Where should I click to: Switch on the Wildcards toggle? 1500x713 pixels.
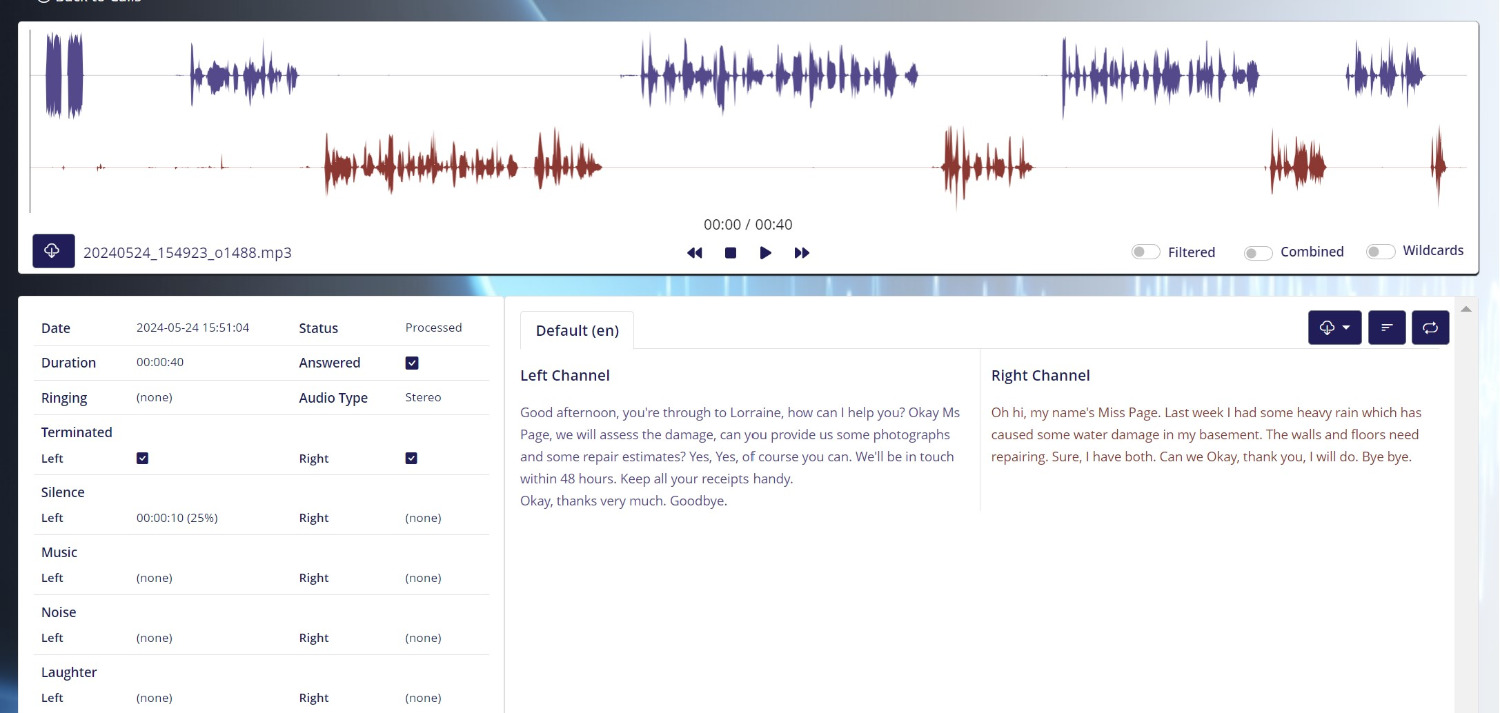tap(1380, 251)
